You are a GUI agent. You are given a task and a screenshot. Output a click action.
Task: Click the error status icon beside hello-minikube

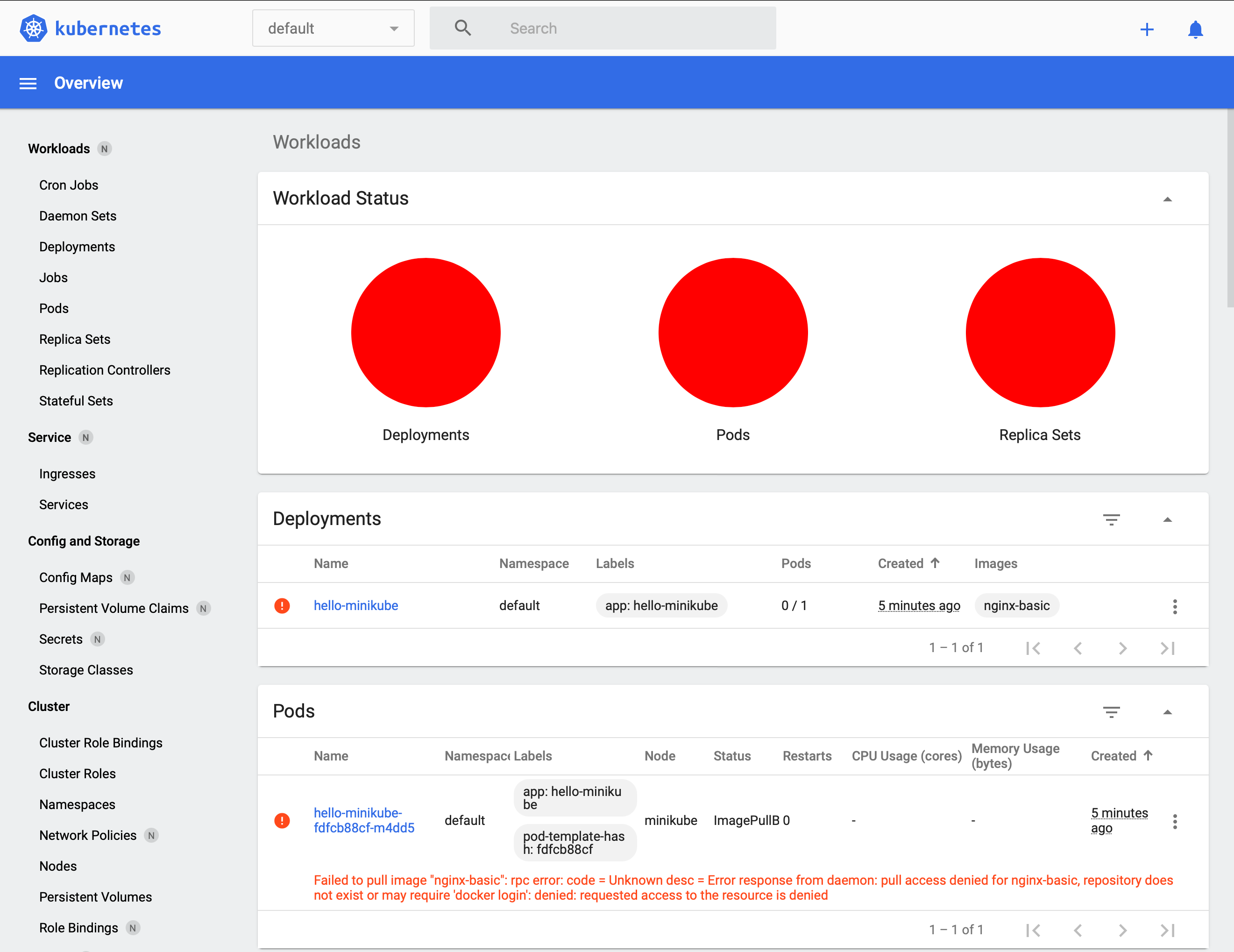click(283, 605)
